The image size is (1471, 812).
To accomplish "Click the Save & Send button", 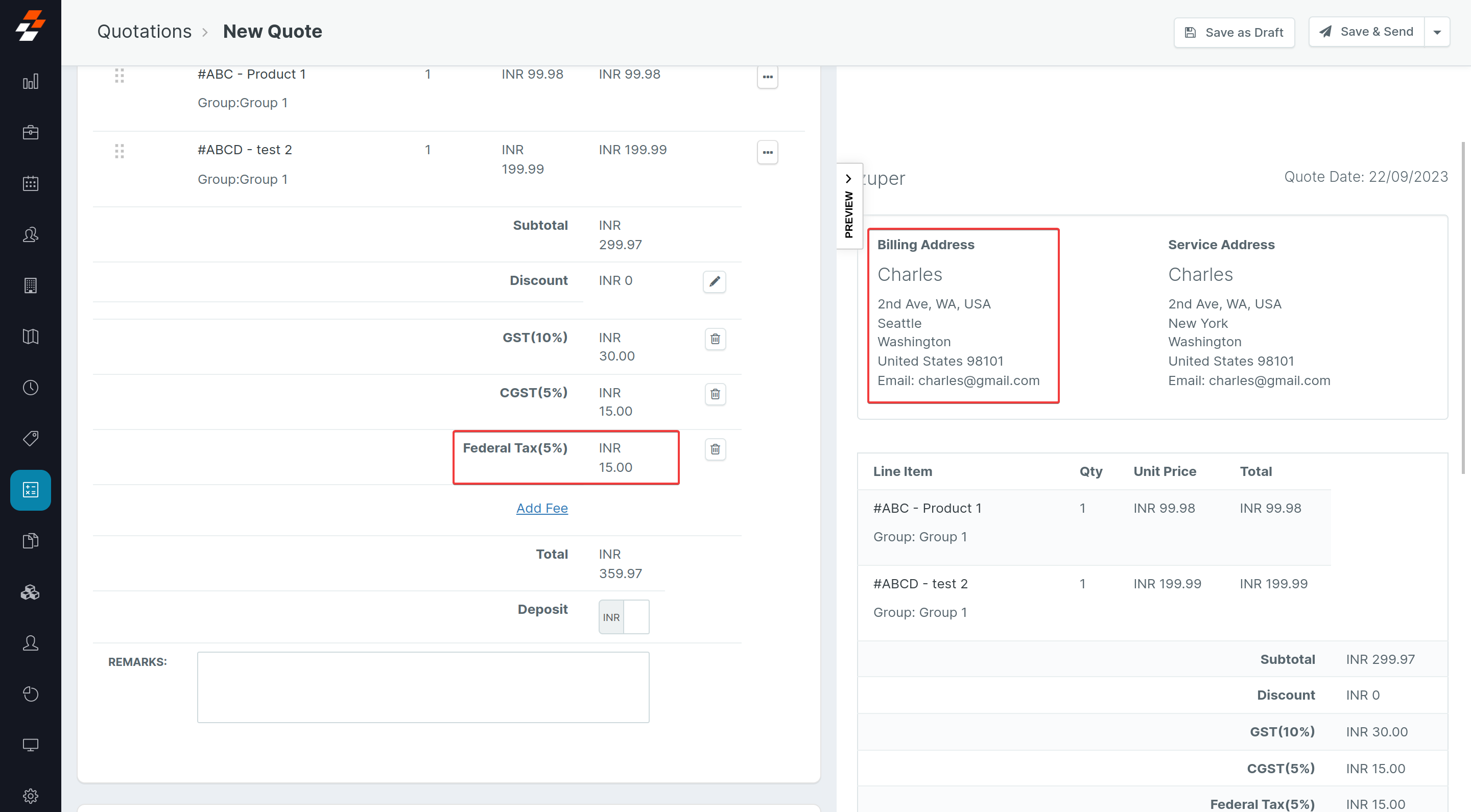I will click(x=1366, y=32).
